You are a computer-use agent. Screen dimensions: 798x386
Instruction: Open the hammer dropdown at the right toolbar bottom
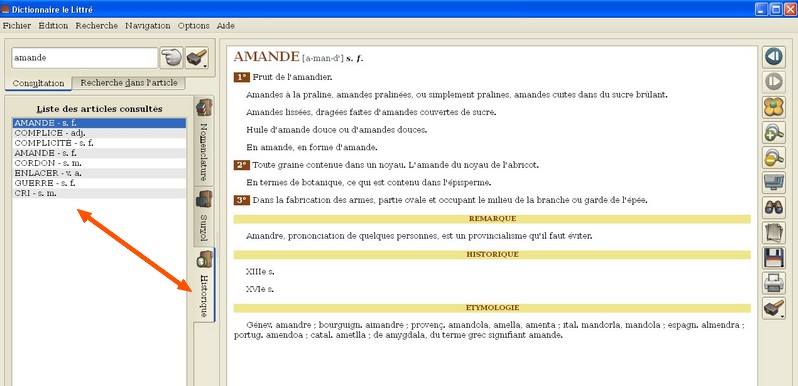[x=774, y=308]
